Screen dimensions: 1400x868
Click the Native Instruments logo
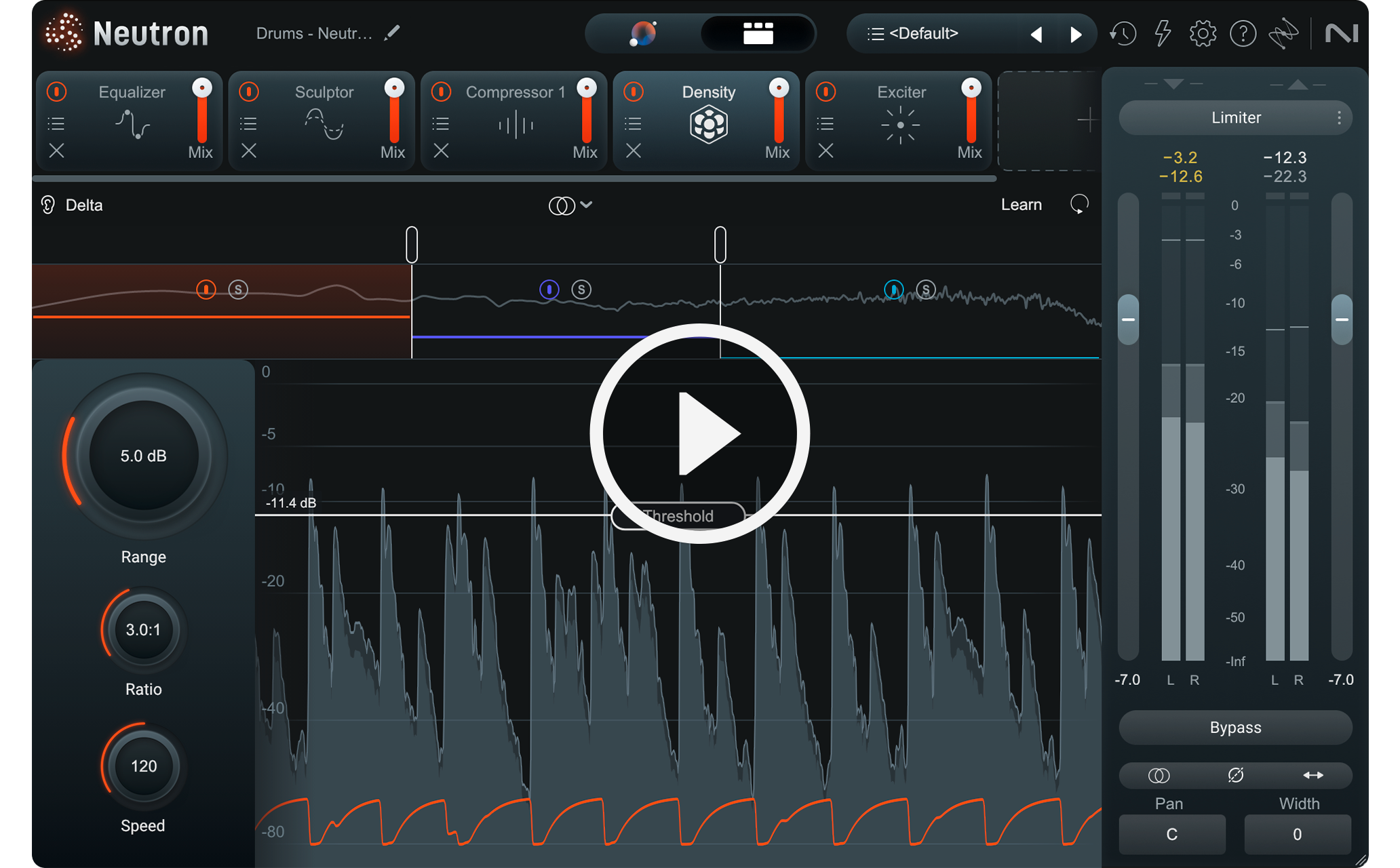click(1341, 33)
